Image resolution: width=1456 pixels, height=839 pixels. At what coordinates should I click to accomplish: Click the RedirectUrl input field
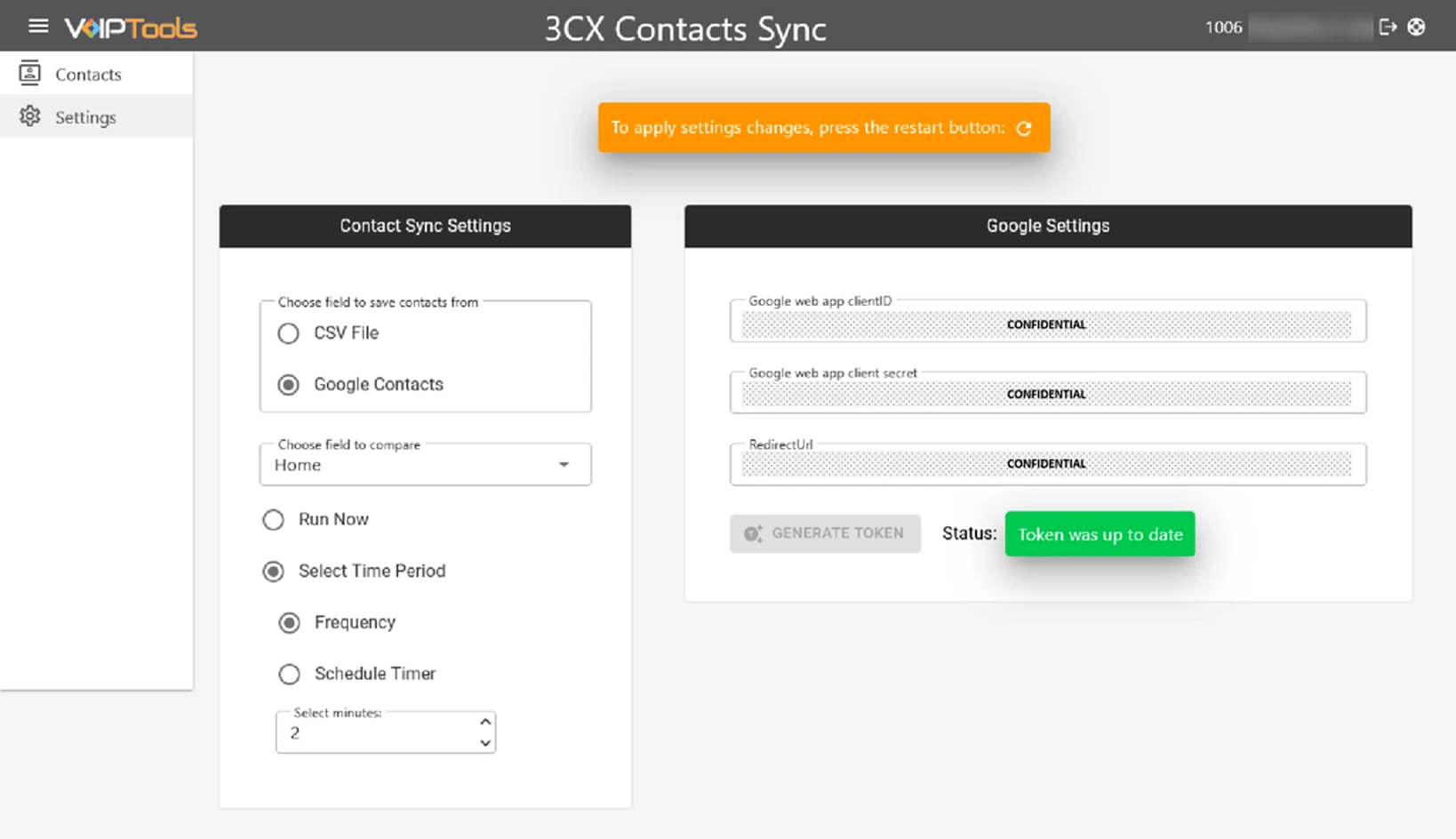tap(1048, 464)
